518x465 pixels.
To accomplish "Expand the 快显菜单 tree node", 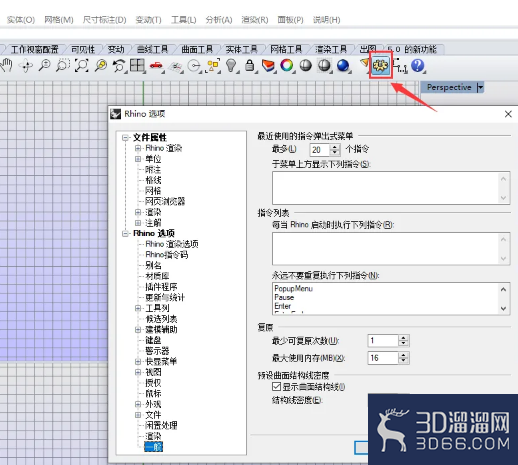I will [x=138, y=361].
